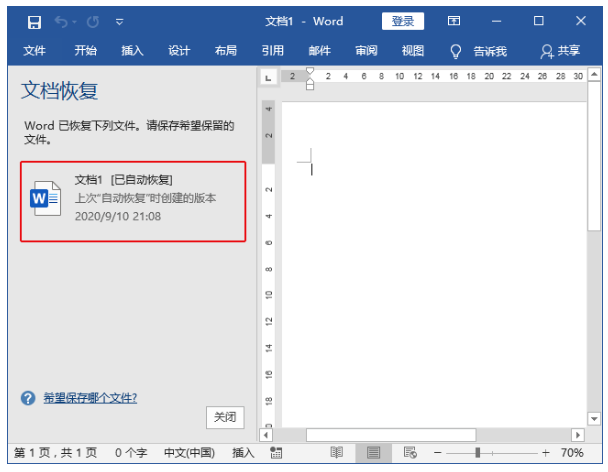Open the Undo history dropdown arrow
The height and width of the screenshot is (472, 608).
pyautogui.click(x=74, y=22)
